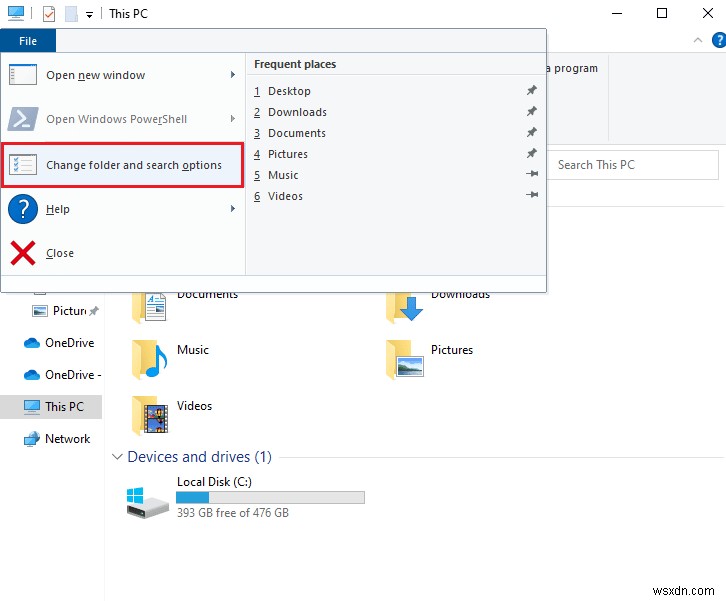Unpin Desktop from Frequent places
This screenshot has height=601, width=726.
[532, 90]
